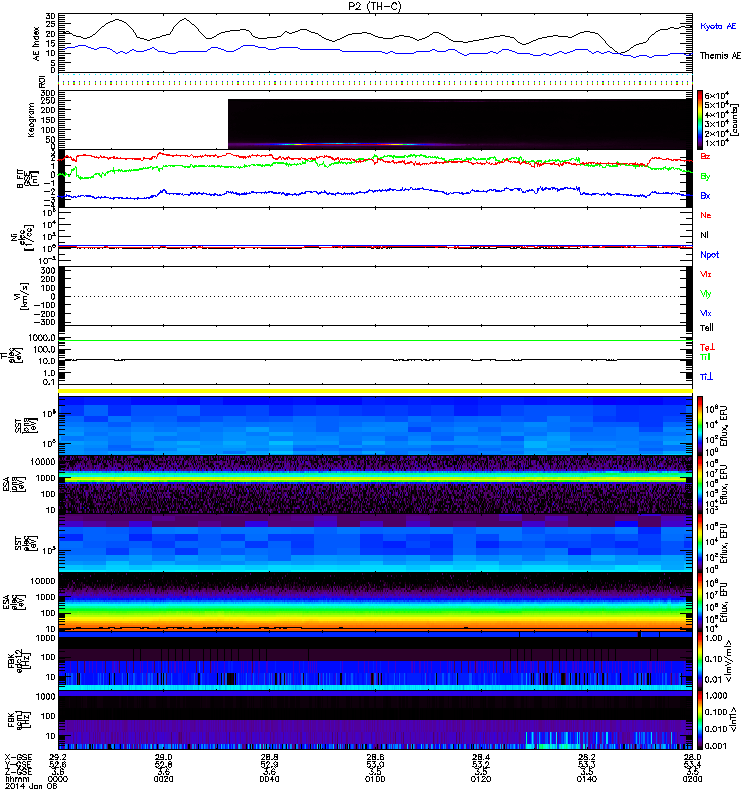The width and height of the screenshot is (750, 800).
Task: Select the blue Ti perpendicular legend label
Action: [x=706, y=377]
